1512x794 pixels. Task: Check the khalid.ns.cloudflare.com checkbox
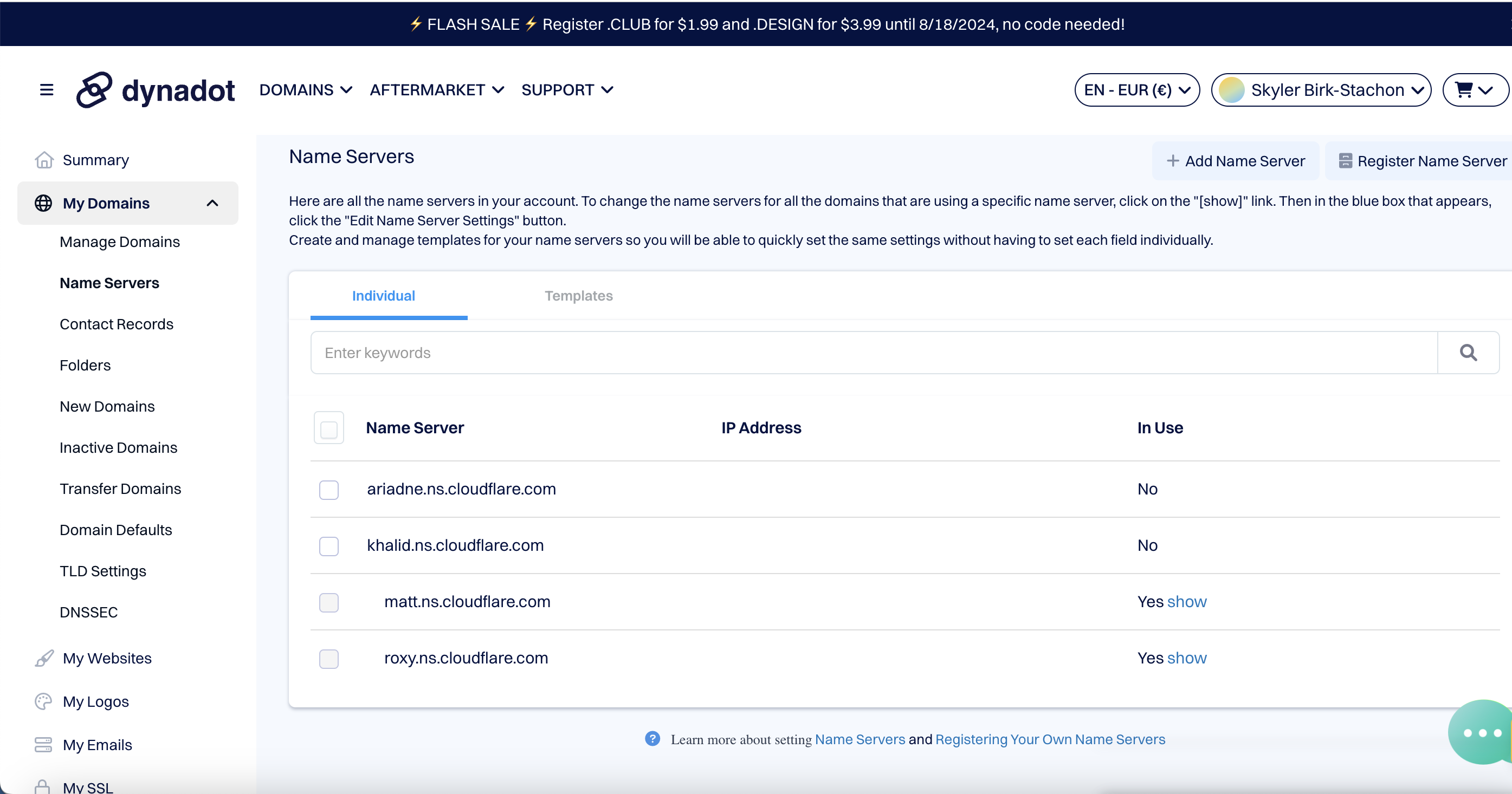(x=329, y=546)
